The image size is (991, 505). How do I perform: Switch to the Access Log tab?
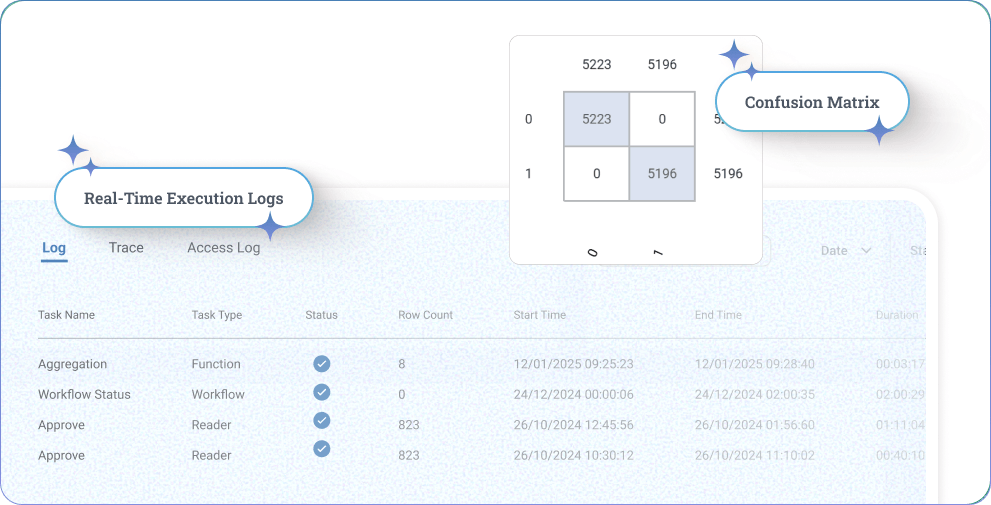point(224,248)
